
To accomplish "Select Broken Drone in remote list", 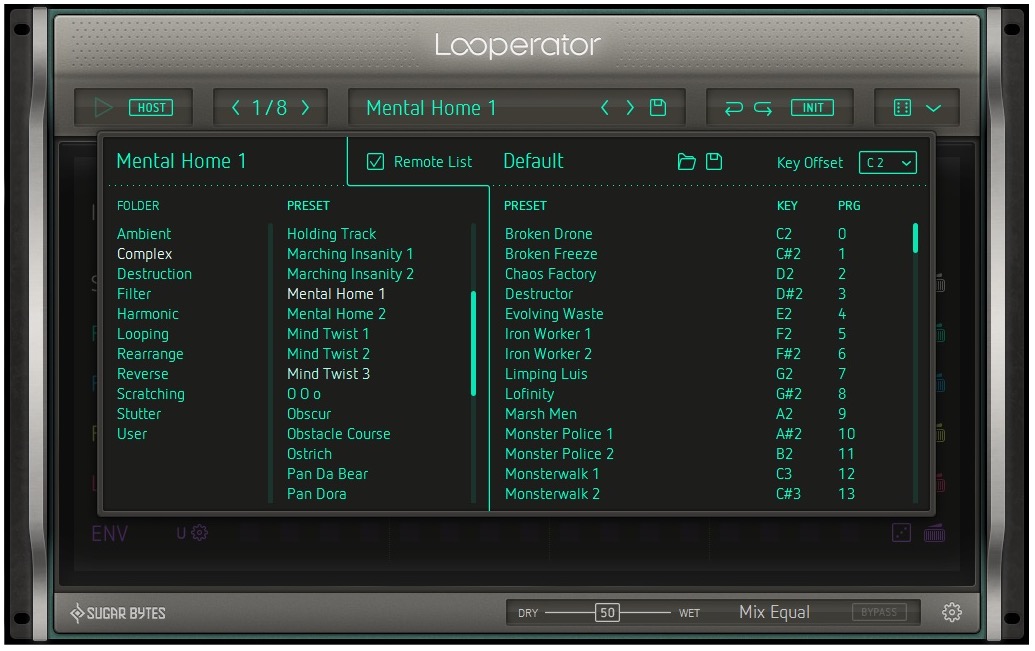I will [x=549, y=234].
